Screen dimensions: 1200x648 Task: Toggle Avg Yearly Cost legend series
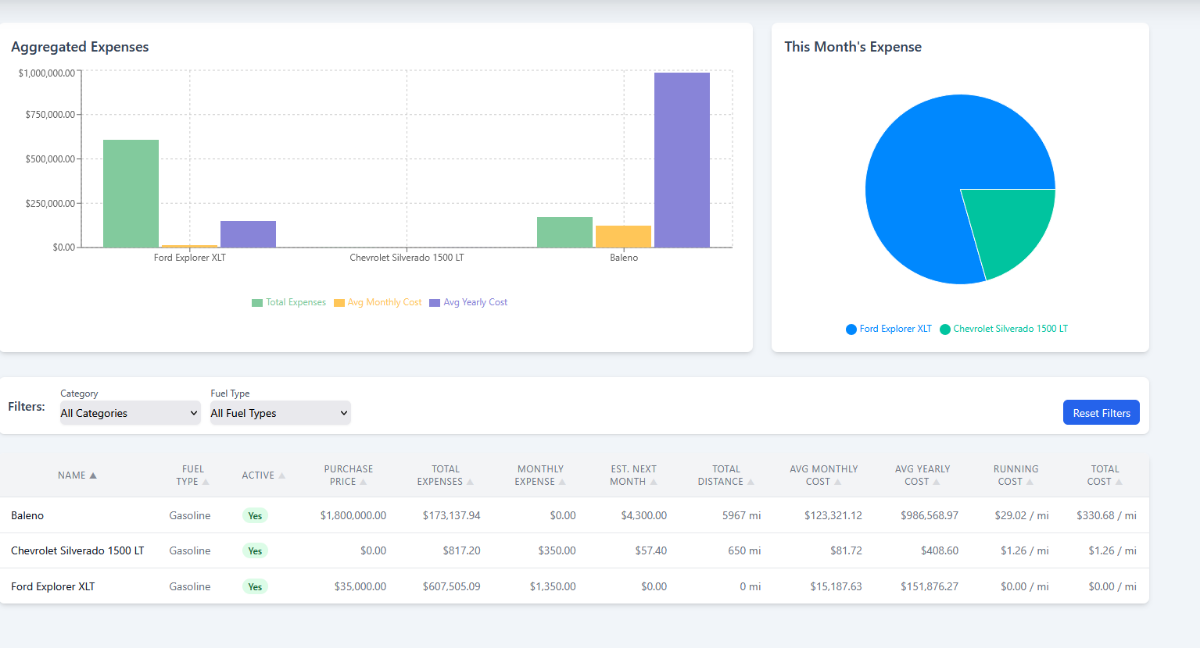pos(468,302)
